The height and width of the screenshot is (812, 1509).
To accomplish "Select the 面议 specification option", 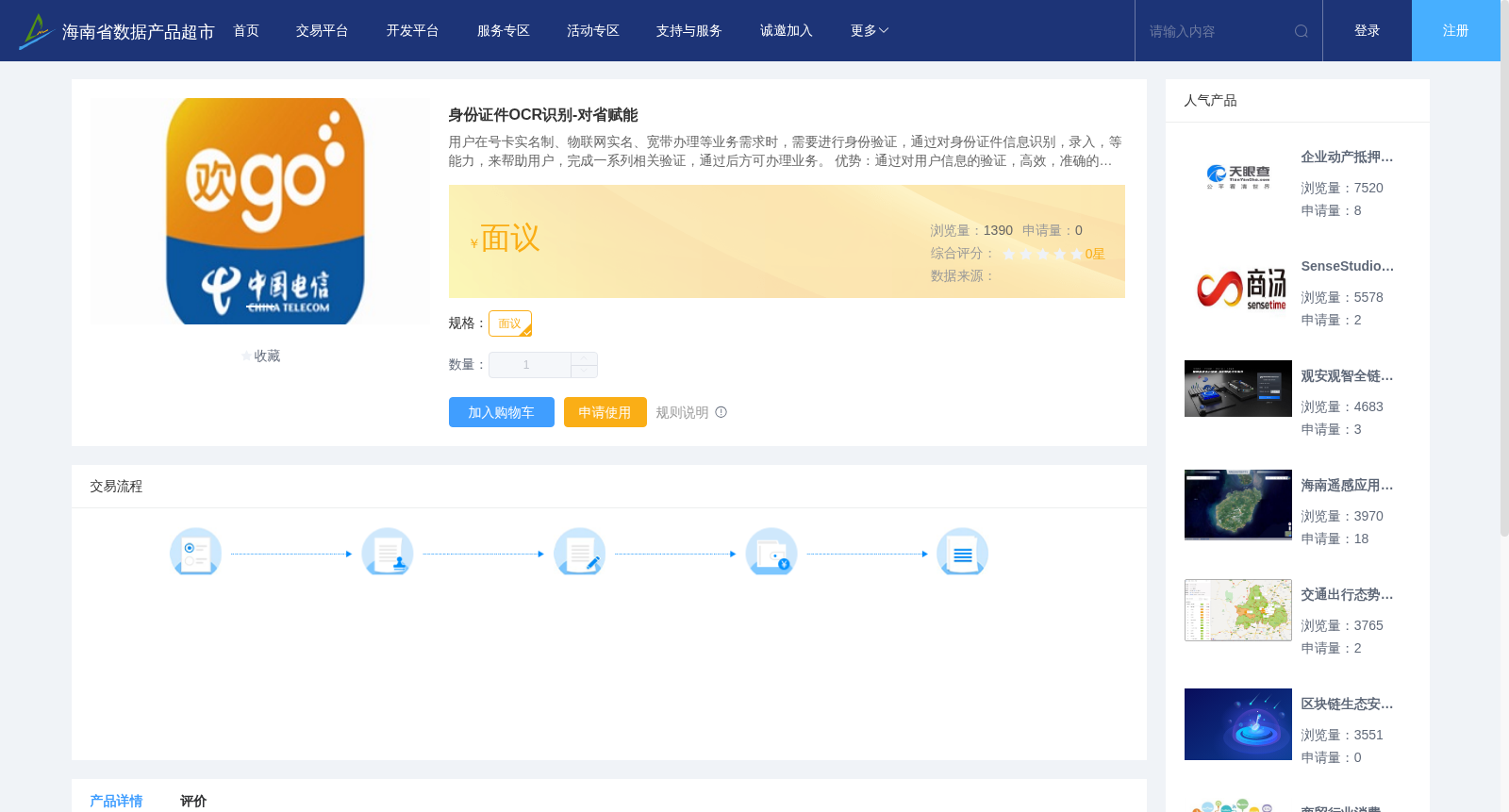I will pos(510,323).
